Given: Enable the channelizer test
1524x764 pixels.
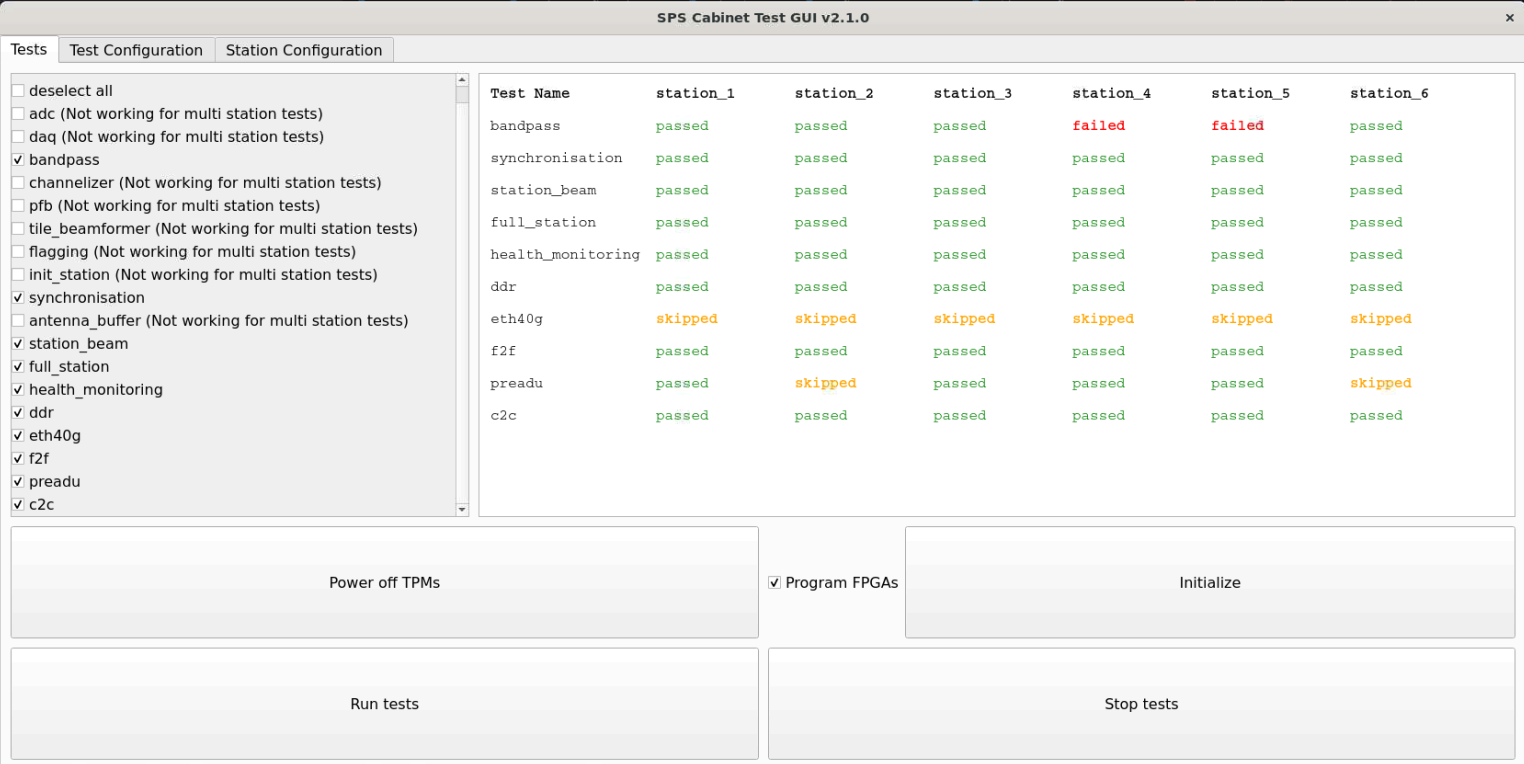Looking at the screenshot, I should click(16, 182).
